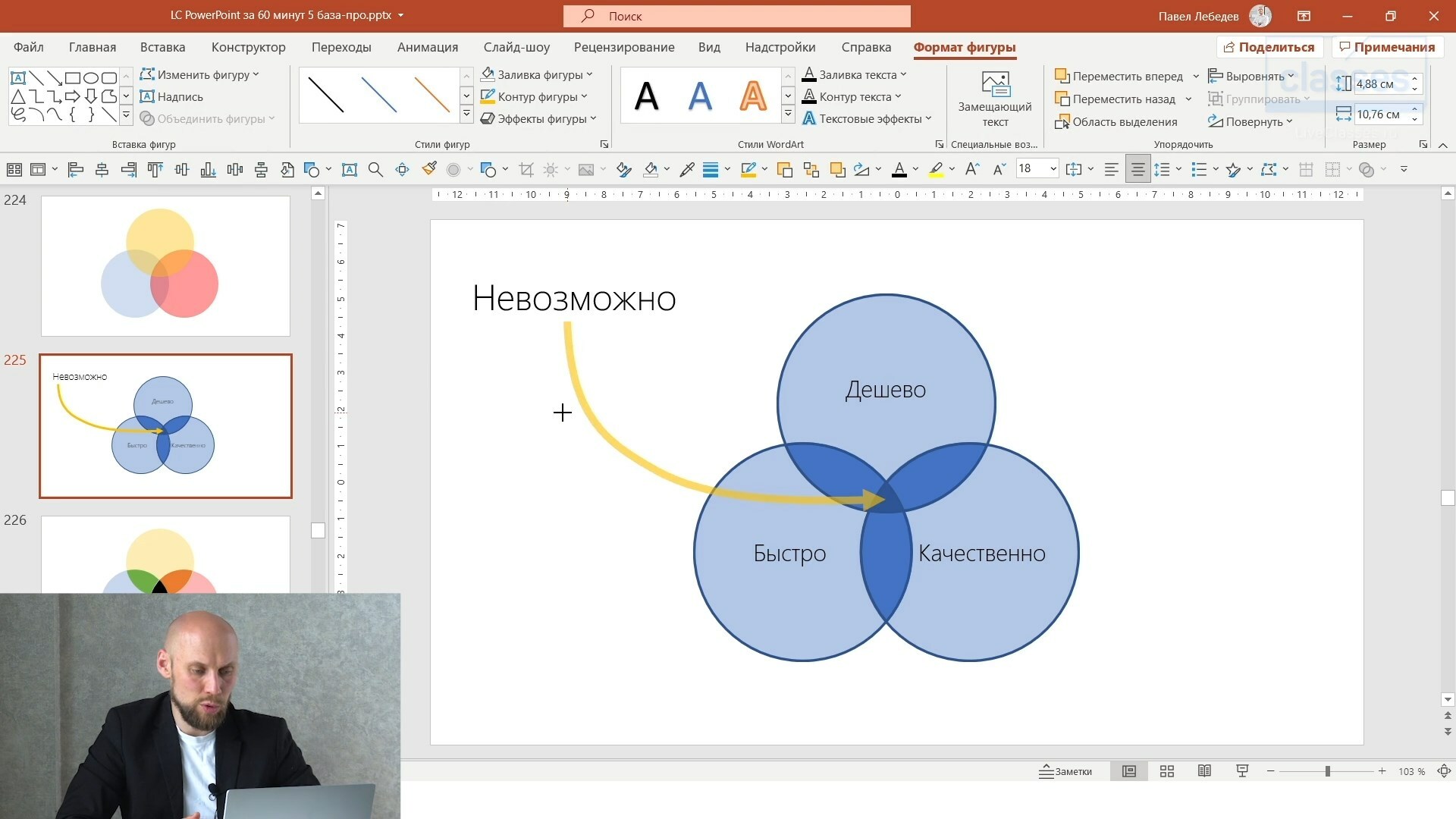The height and width of the screenshot is (819, 1456).
Task: Click the Comments button
Action: [1387, 47]
